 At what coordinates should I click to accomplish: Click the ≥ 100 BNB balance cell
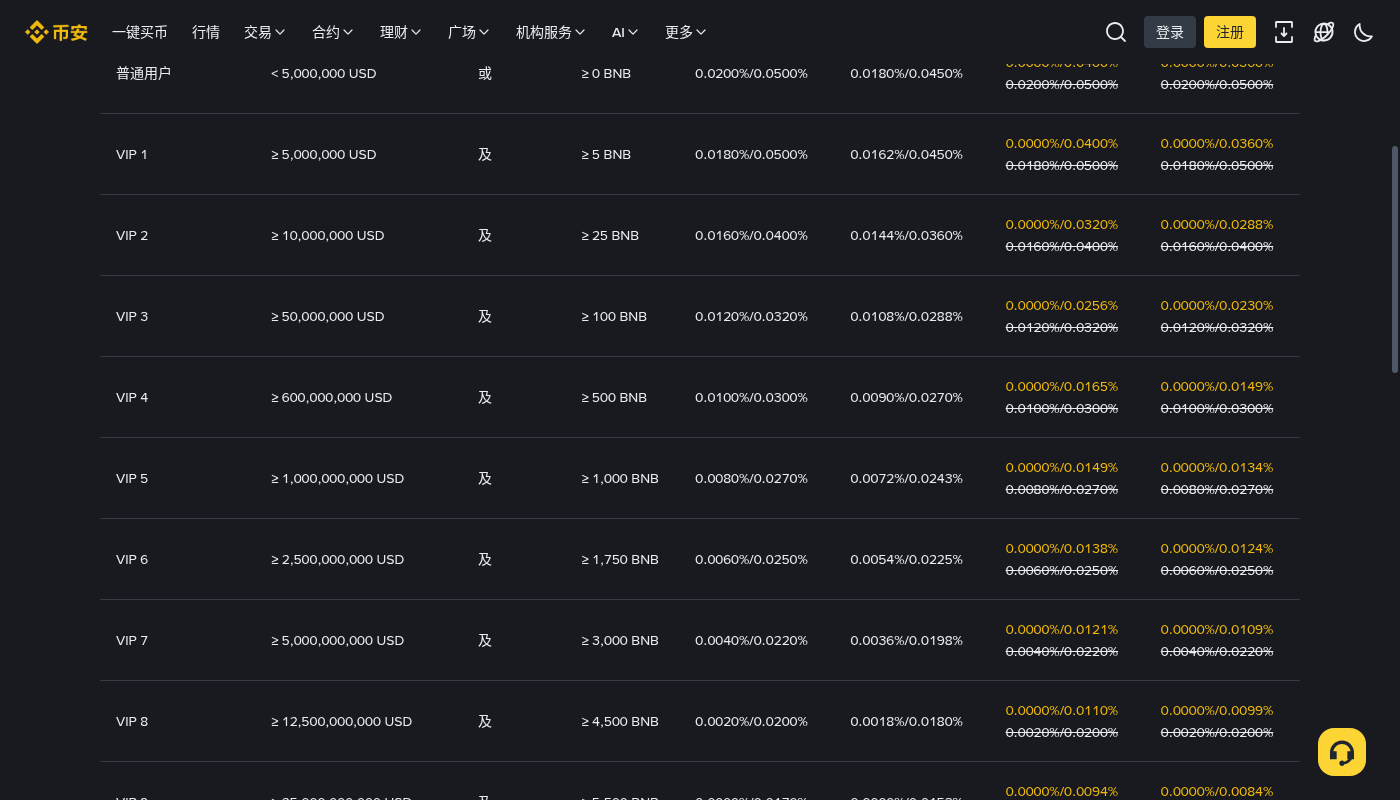[614, 316]
